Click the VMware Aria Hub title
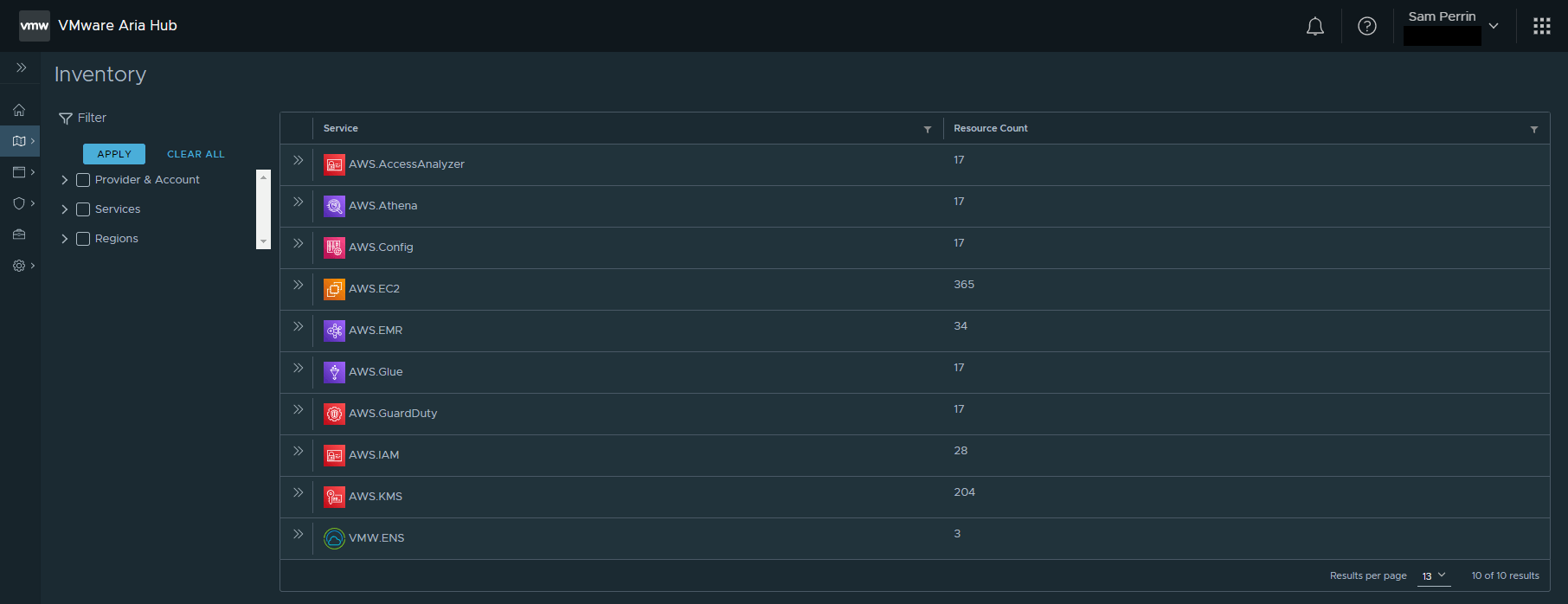1568x604 pixels. (118, 26)
